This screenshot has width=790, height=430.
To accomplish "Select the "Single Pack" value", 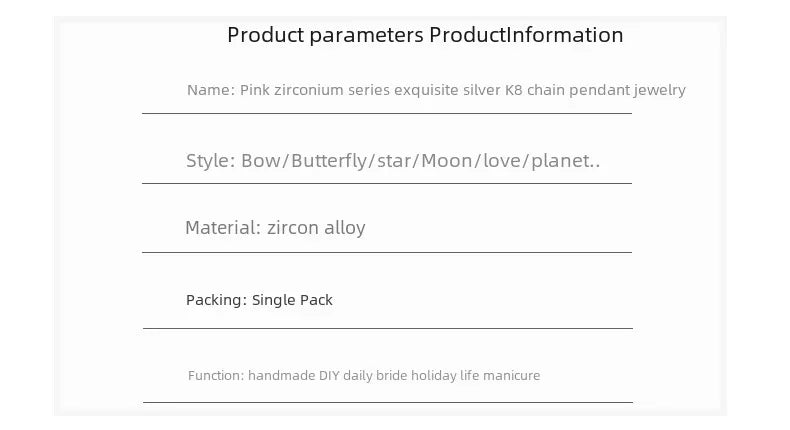I will click(292, 300).
